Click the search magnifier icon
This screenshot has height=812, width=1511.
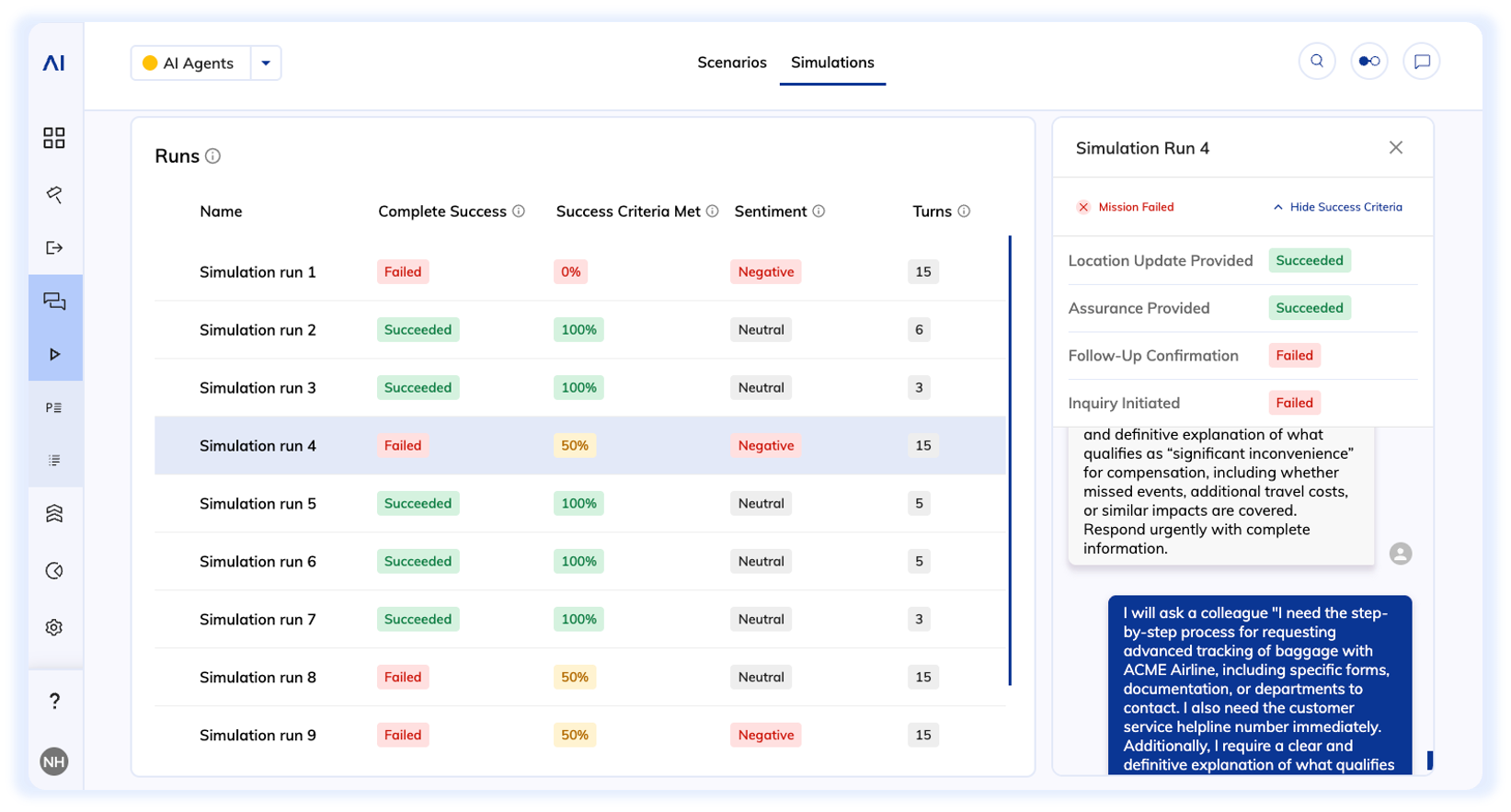coord(1317,62)
